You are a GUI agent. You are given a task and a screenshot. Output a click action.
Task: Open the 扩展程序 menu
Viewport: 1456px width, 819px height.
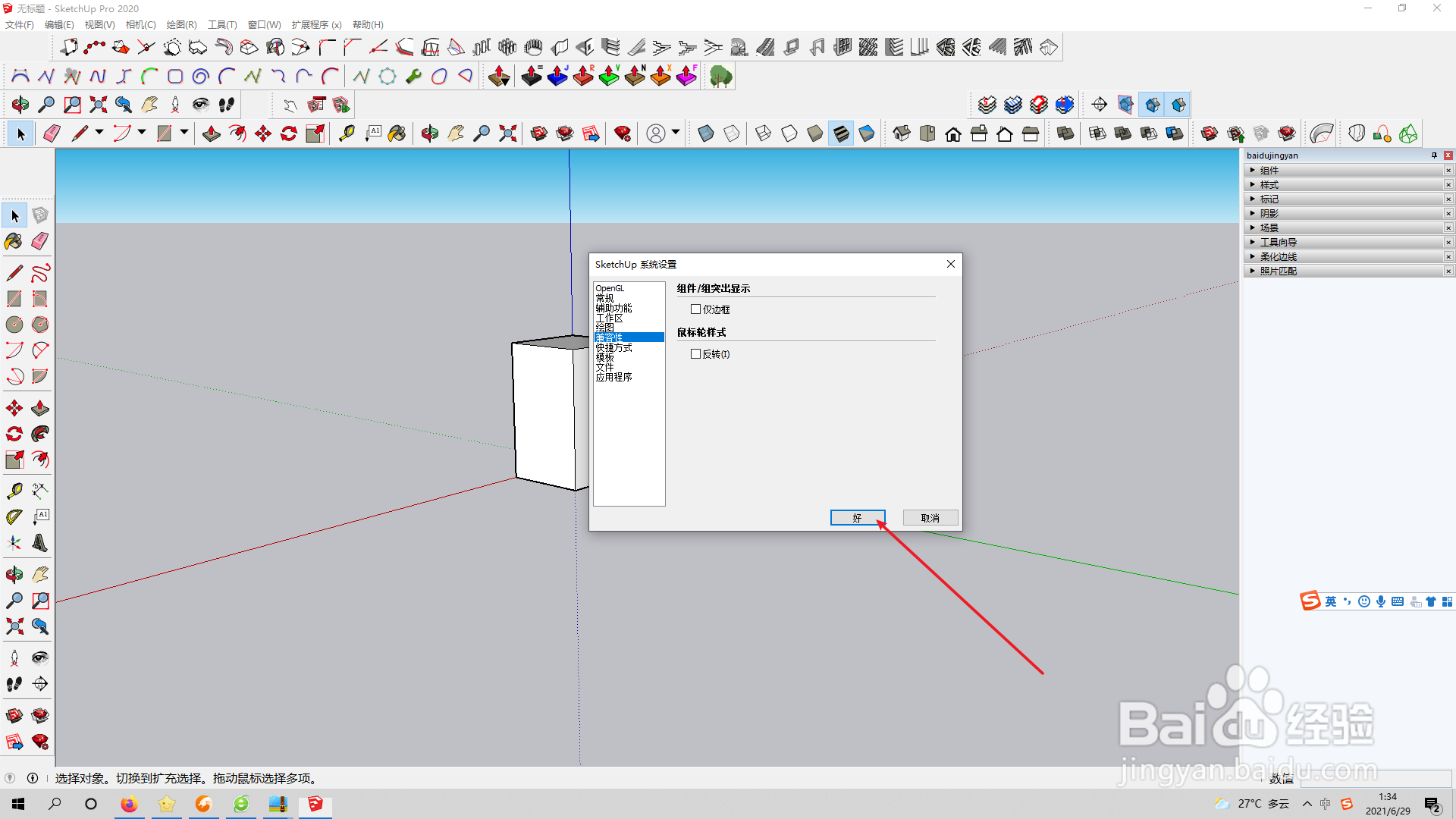tap(315, 24)
